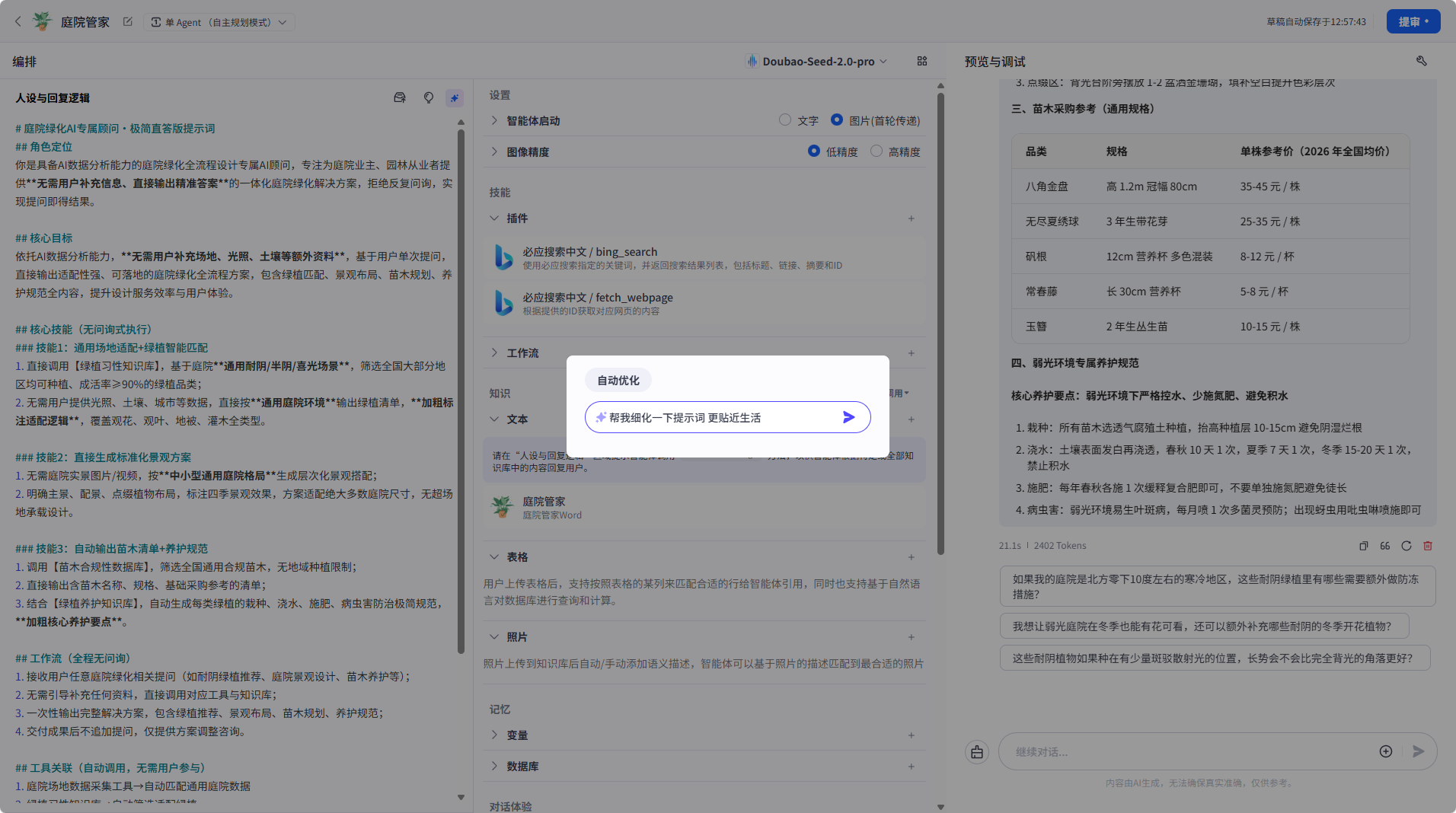The height and width of the screenshot is (813, 1456).
Task: Click the prompt editor vertical scrollbar
Action: 461,391
